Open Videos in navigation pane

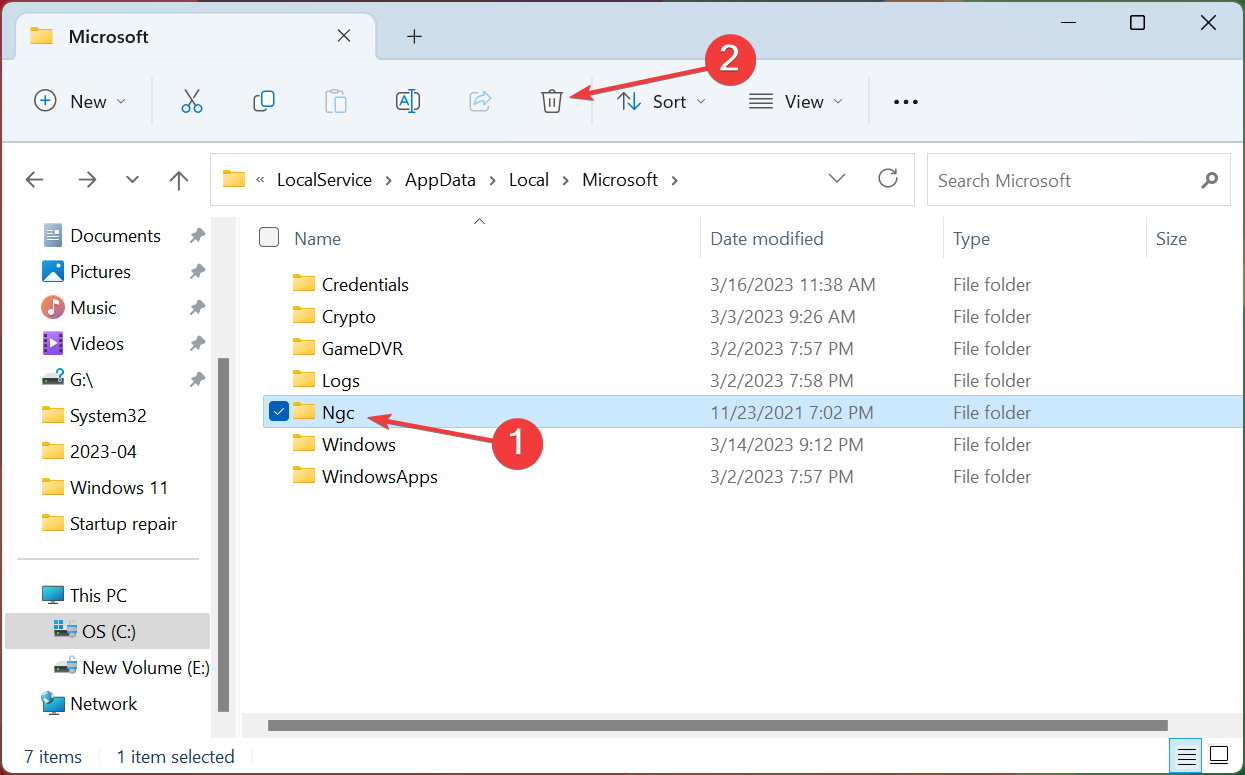coord(97,344)
